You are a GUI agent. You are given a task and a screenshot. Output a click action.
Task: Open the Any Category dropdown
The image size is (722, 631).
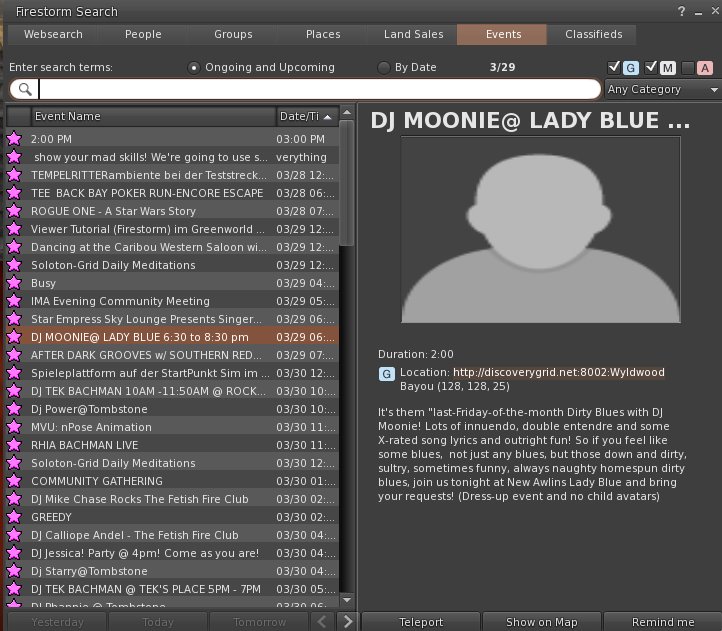point(663,89)
